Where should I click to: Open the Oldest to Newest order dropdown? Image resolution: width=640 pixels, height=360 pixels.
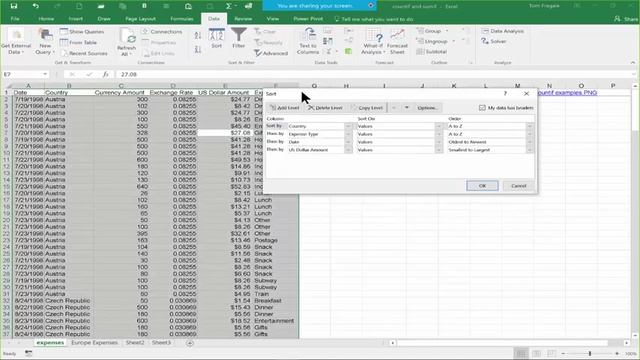click(x=529, y=142)
